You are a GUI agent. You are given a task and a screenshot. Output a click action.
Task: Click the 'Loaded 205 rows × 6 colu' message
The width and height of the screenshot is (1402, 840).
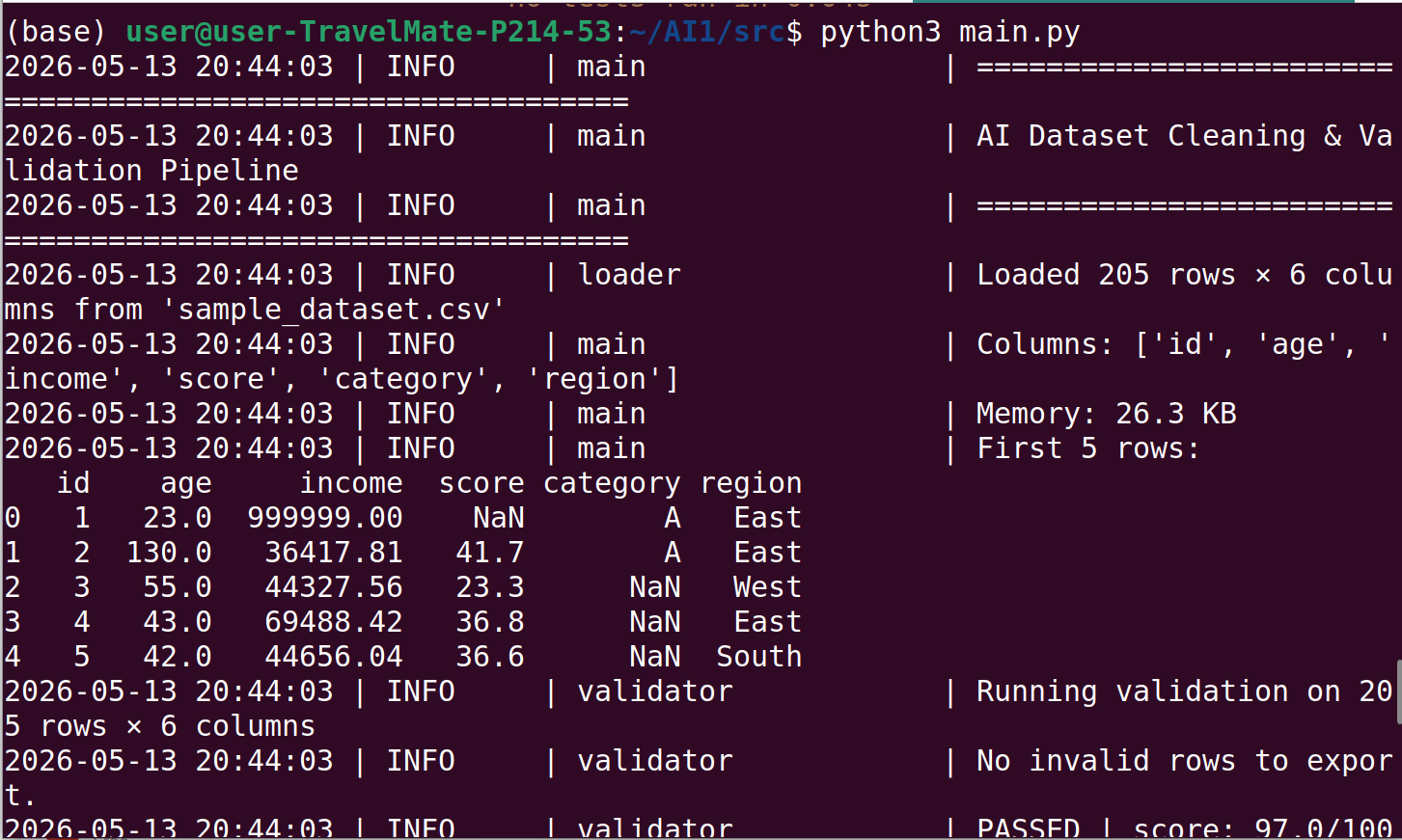pos(1184,275)
